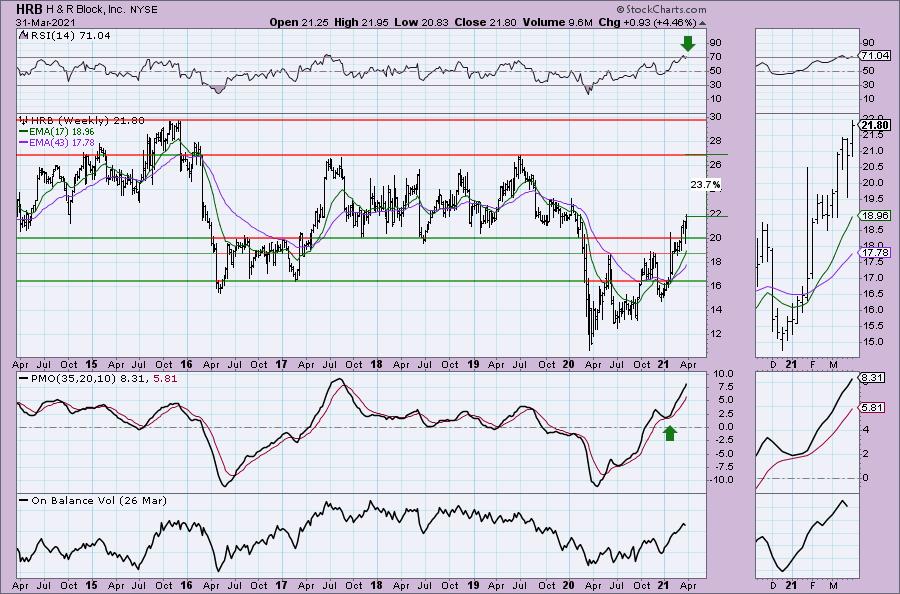
Task: Select the 'EMA(43) 17.78' legend text
Action: (x=61, y=142)
